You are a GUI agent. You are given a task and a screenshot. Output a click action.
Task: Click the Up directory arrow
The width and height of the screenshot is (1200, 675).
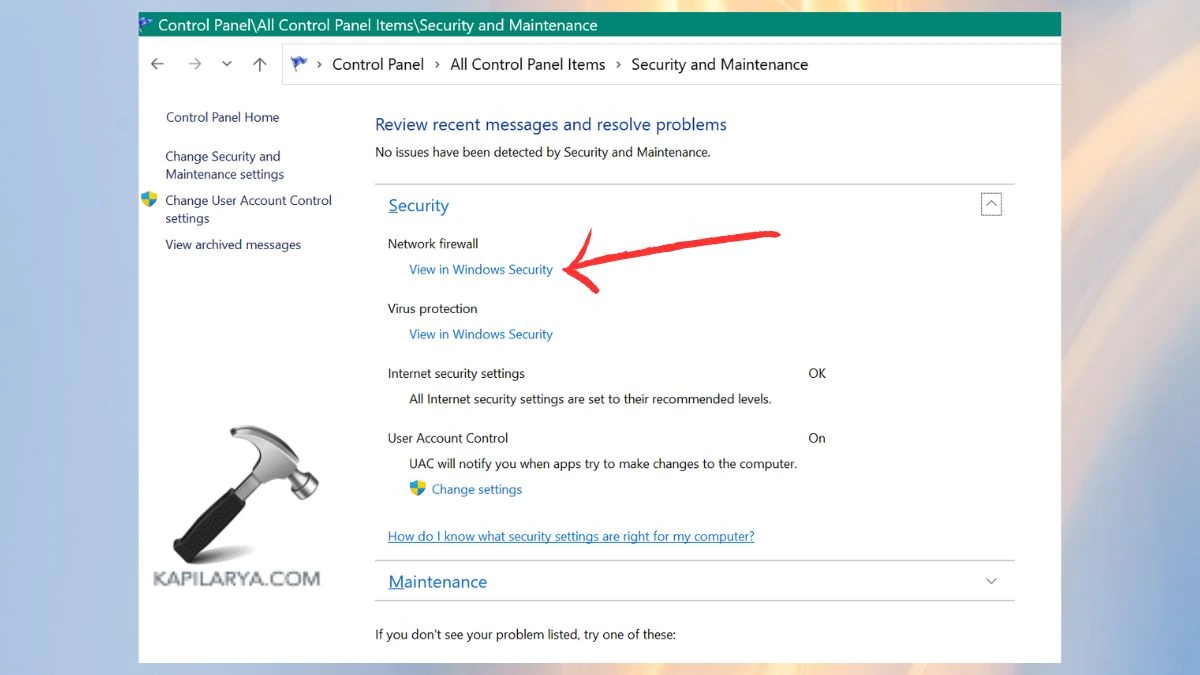(x=260, y=64)
